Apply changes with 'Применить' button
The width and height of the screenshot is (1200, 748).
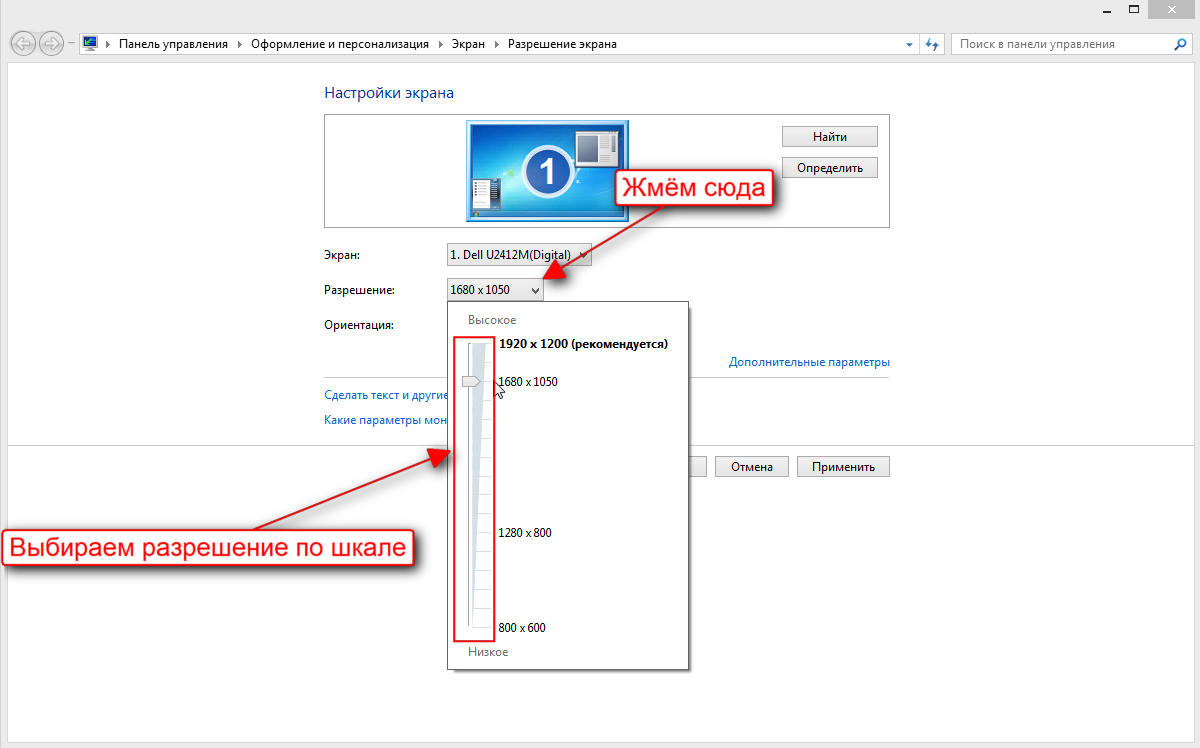pos(843,466)
